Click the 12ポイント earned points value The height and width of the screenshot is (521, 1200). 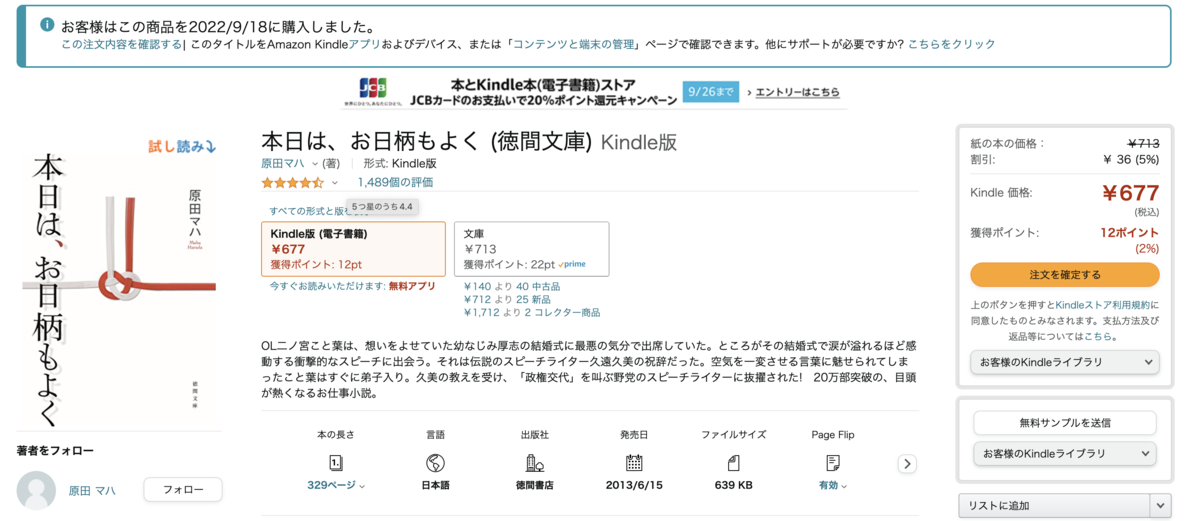(x=1130, y=233)
